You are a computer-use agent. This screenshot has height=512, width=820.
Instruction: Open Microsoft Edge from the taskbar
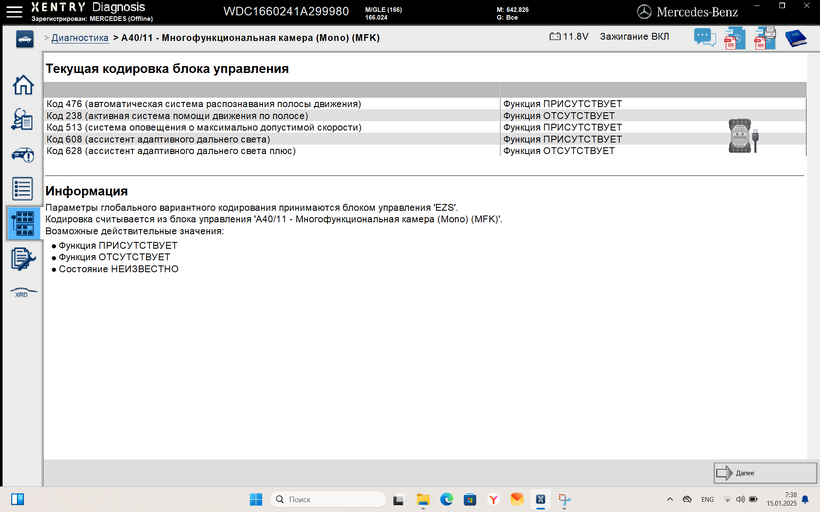click(446, 499)
